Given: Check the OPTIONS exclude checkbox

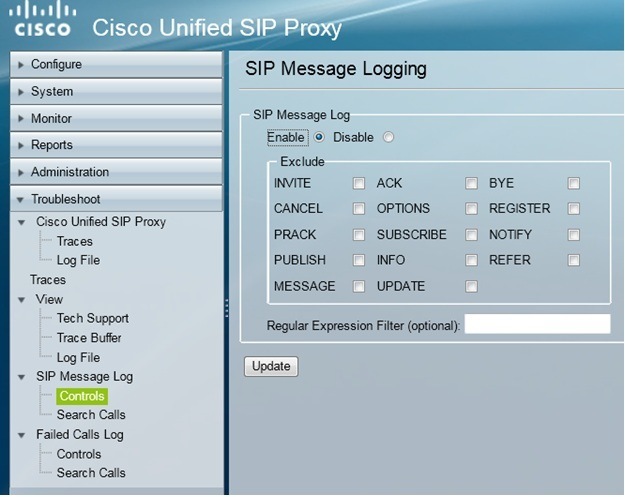Looking at the screenshot, I should (x=471, y=208).
